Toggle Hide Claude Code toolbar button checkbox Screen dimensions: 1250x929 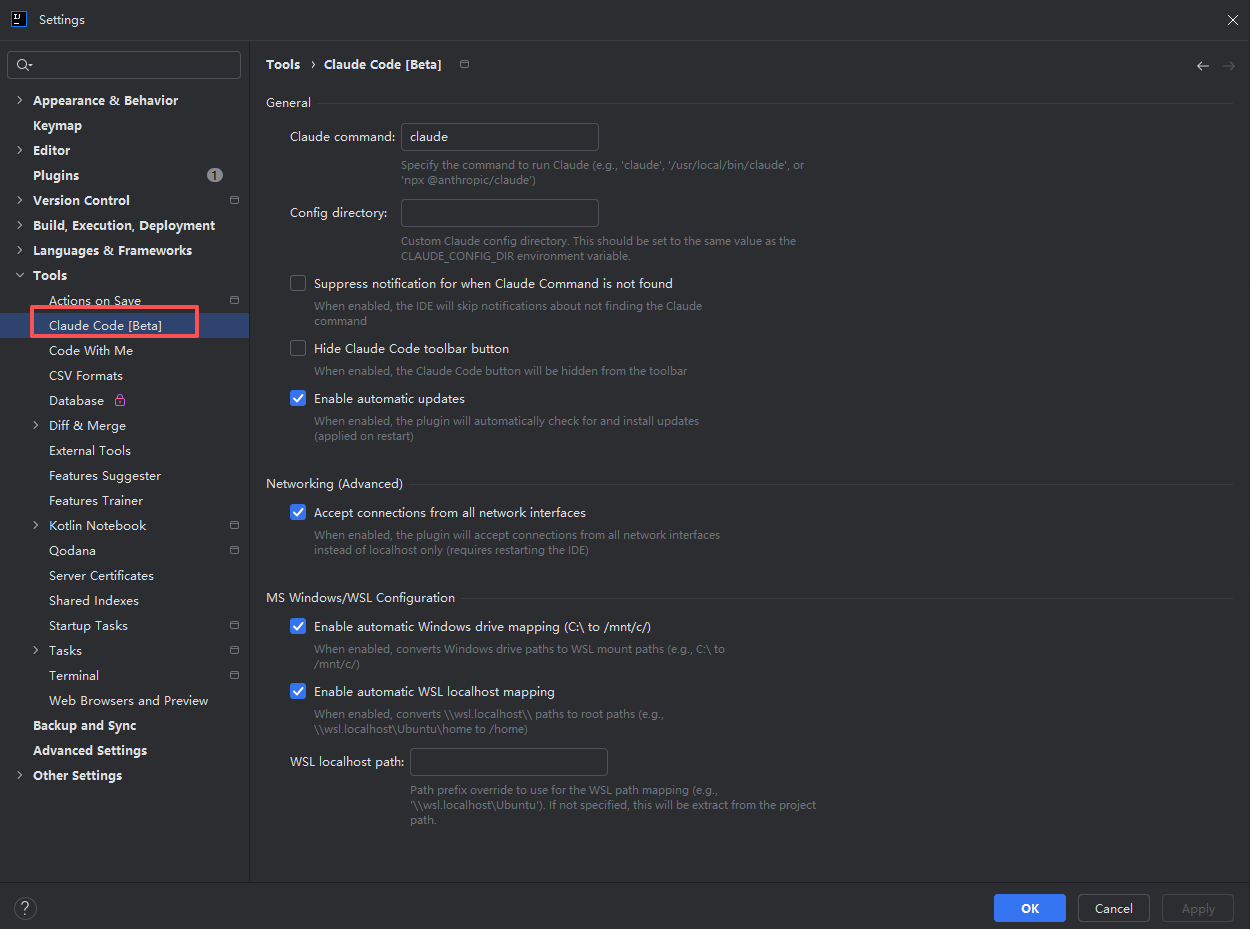point(298,348)
